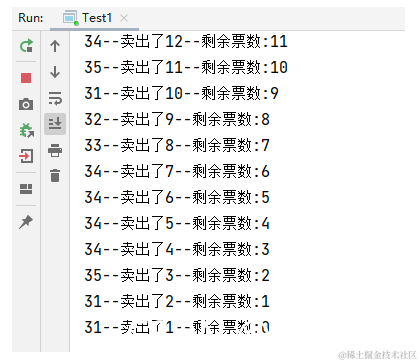Close the Test1 tab
Screen dimensions: 420x363
[124, 18]
